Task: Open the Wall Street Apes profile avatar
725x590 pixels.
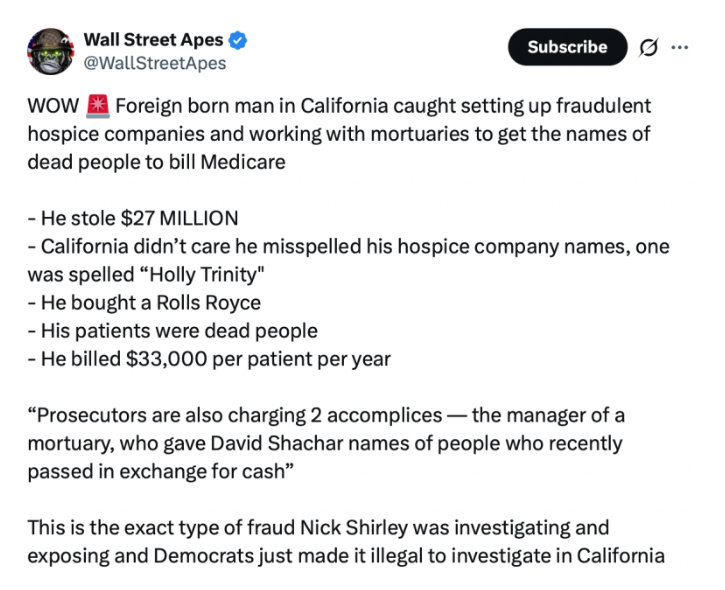Action: point(50,51)
